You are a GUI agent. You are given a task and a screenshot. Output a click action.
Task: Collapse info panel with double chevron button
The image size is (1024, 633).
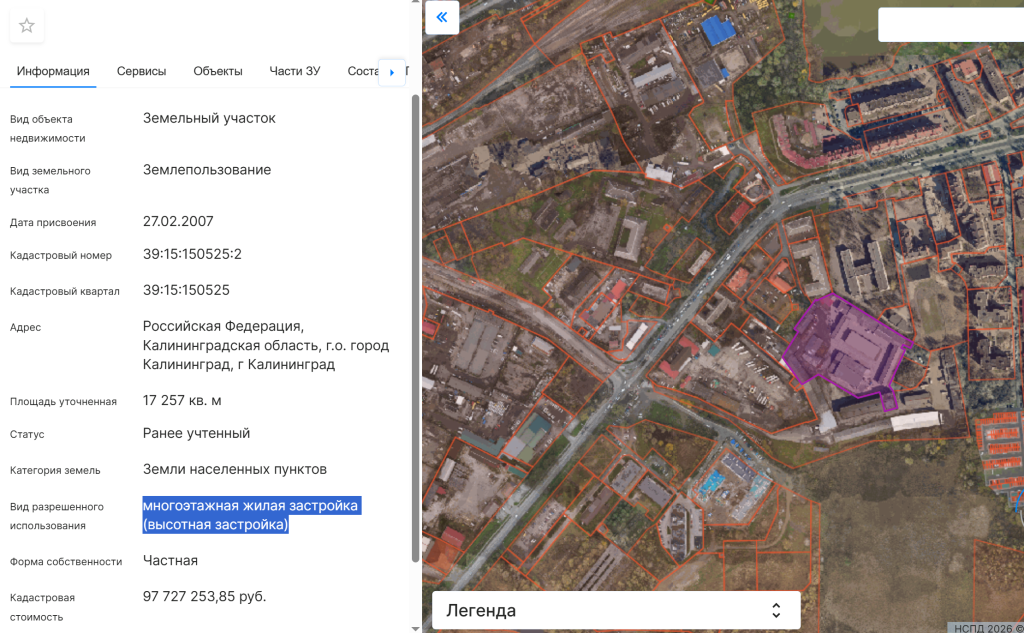point(442,18)
